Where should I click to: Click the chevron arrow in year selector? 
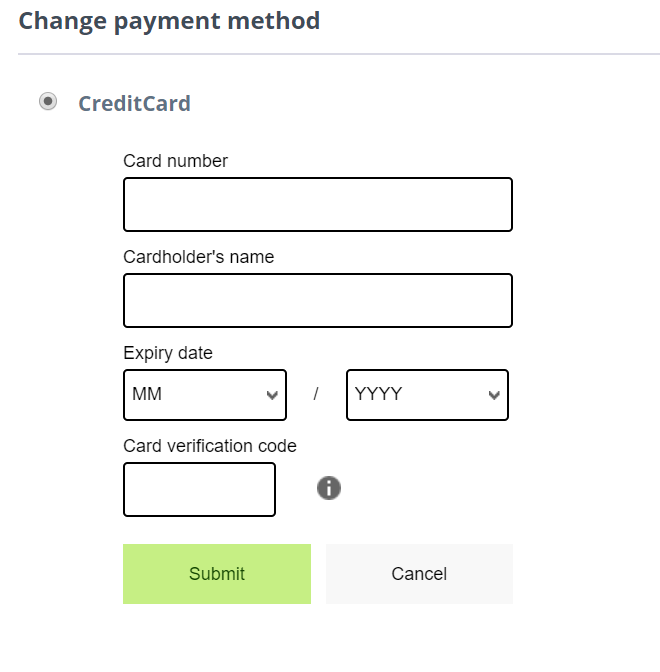[x=494, y=395]
